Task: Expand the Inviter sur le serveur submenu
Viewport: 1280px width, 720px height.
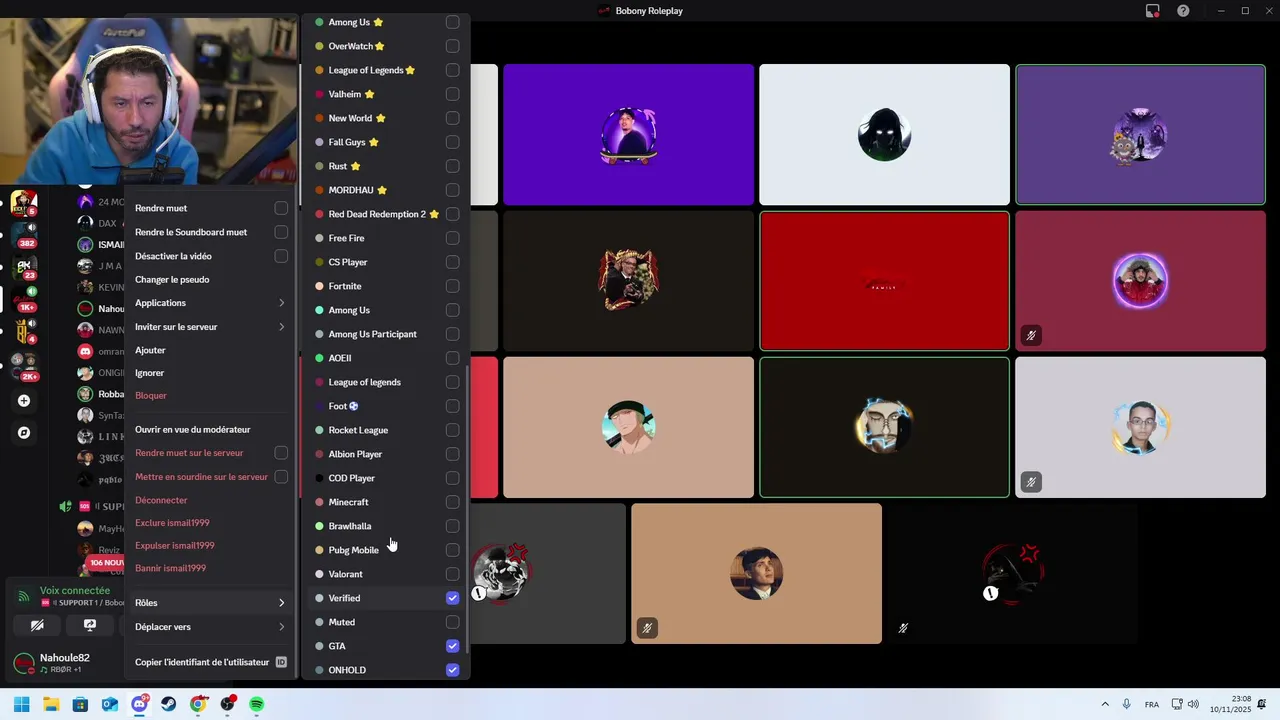Action: click(211, 327)
